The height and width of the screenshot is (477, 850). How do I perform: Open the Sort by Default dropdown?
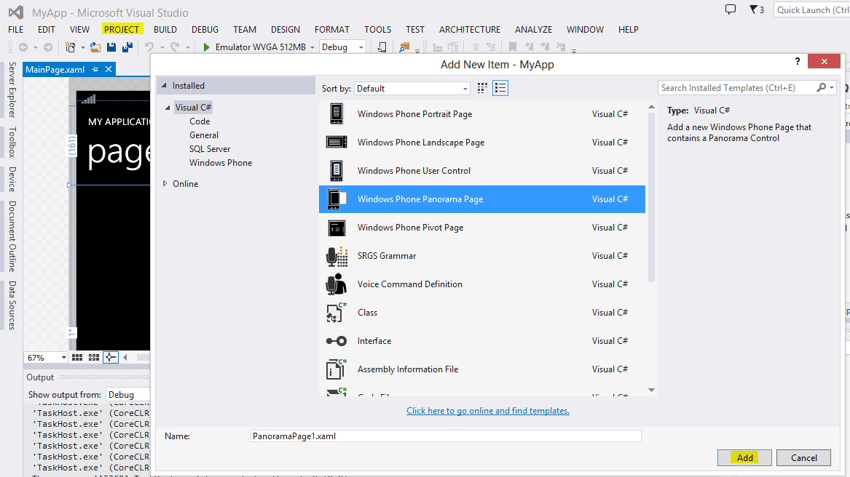[x=412, y=89]
